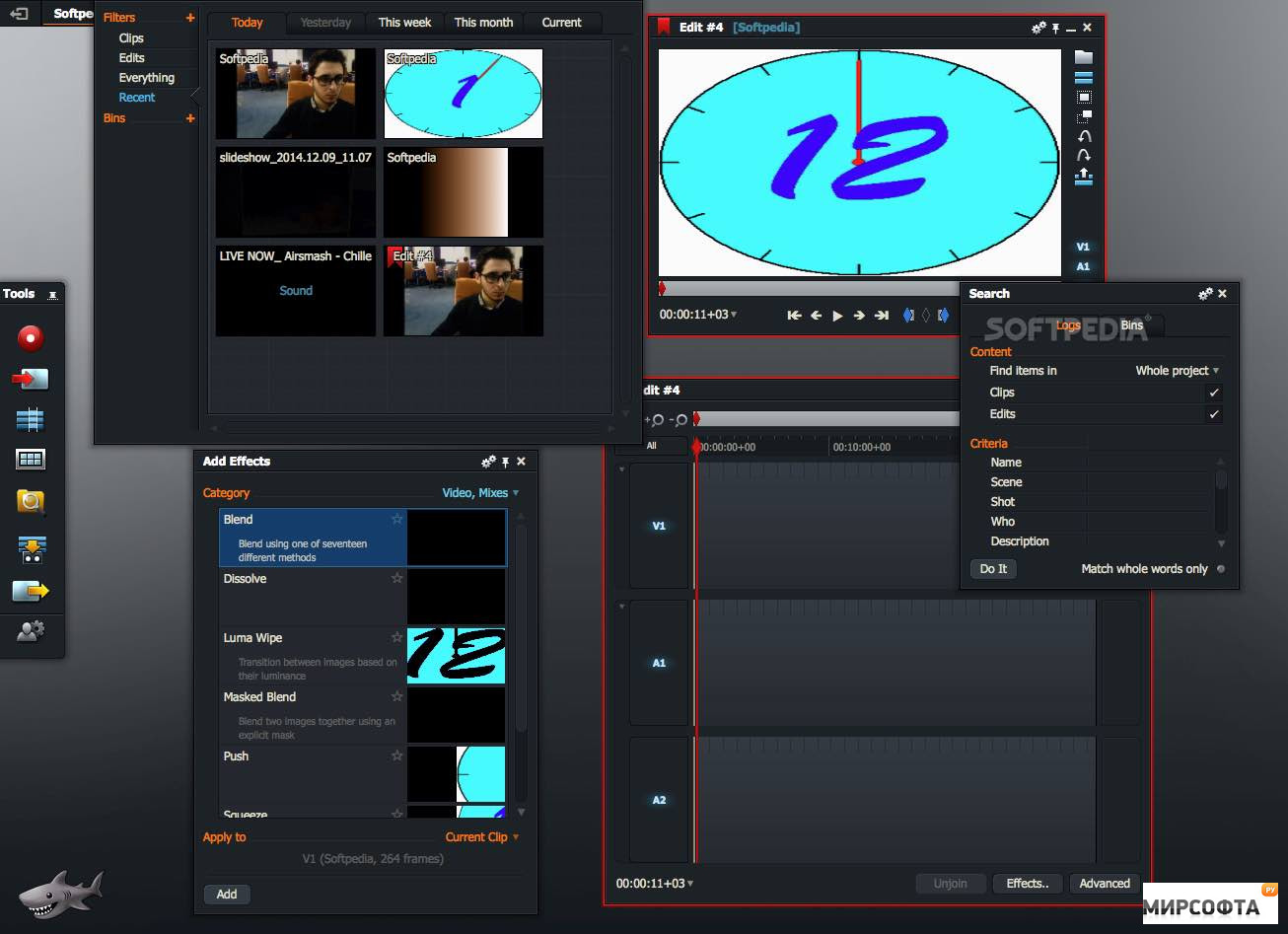Click the blue striped timeline tool icon
1288x934 pixels.
[31, 420]
